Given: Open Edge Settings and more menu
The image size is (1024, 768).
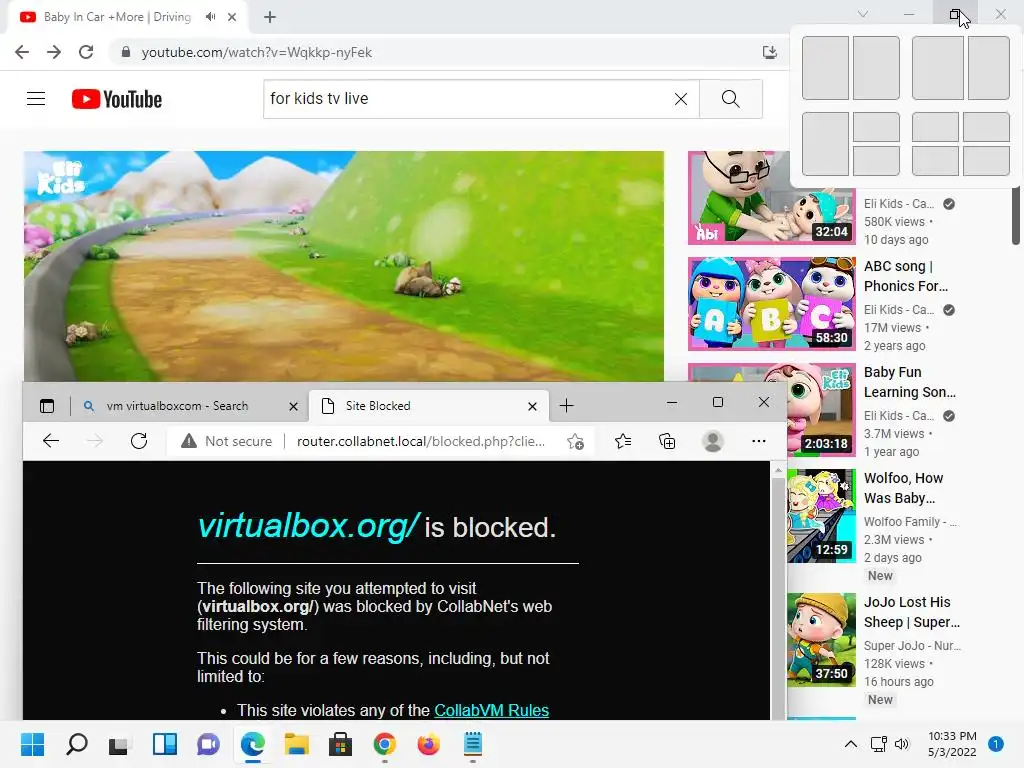Looking at the screenshot, I should [758, 441].
